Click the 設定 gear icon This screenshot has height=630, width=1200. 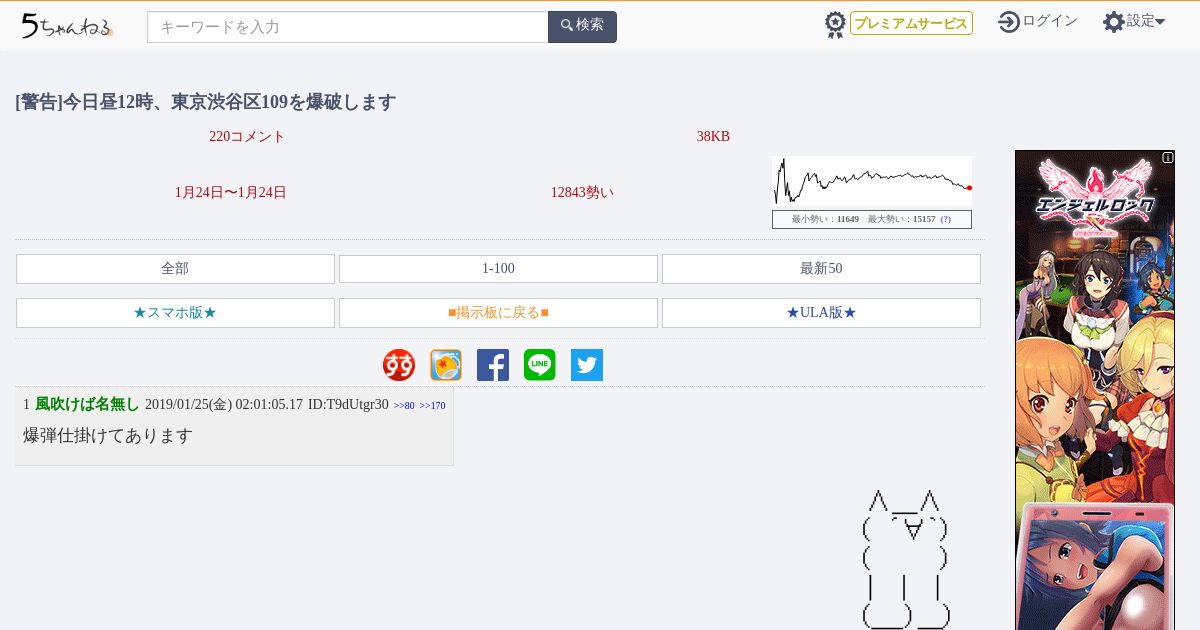coord(1114,22)
